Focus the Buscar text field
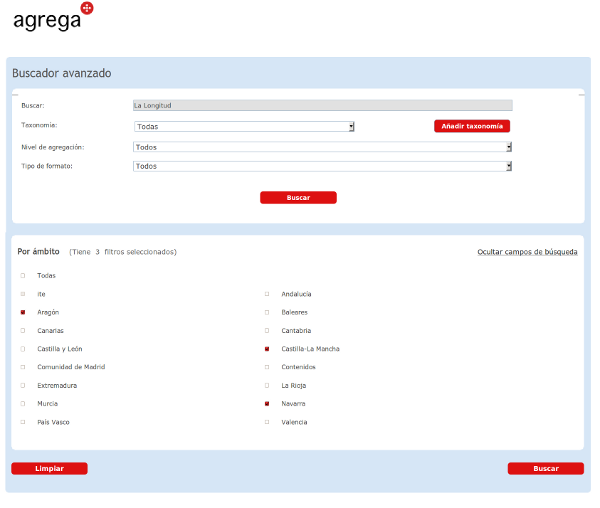This screenshot has height=508, width=600. pos(323,106)
